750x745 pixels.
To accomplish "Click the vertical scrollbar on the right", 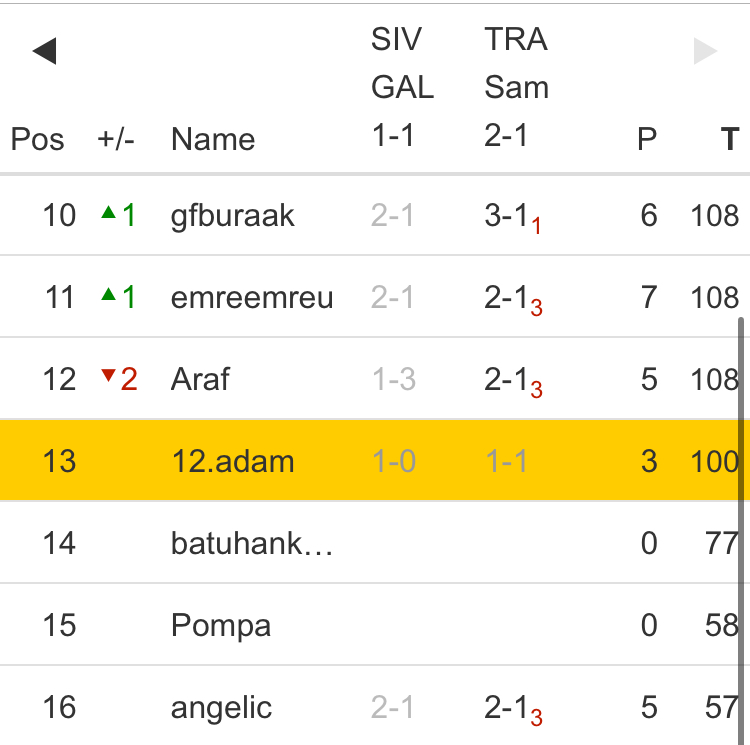I will pos(741,500).
